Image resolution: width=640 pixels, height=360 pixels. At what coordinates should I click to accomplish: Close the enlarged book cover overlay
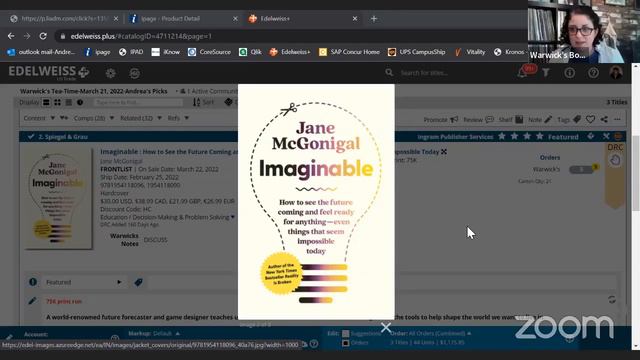pos(386,327)
